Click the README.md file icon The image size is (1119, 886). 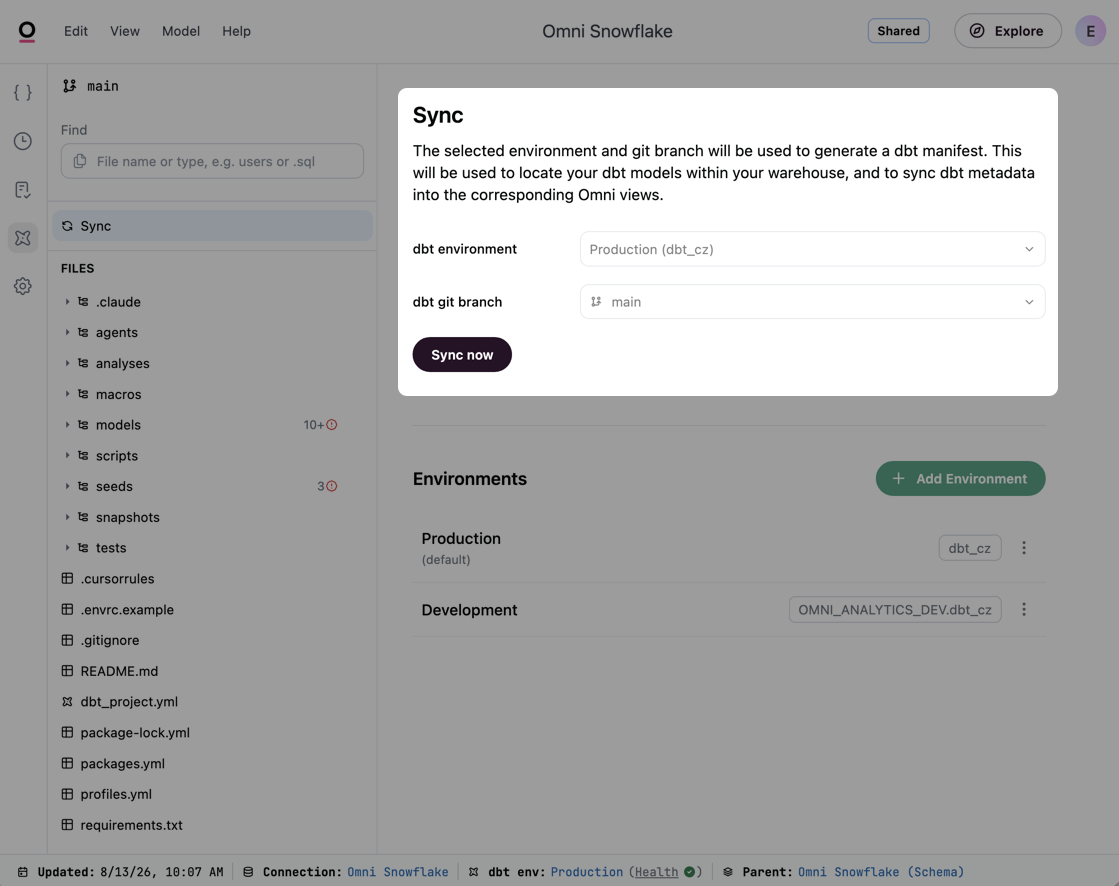point(67,671)
